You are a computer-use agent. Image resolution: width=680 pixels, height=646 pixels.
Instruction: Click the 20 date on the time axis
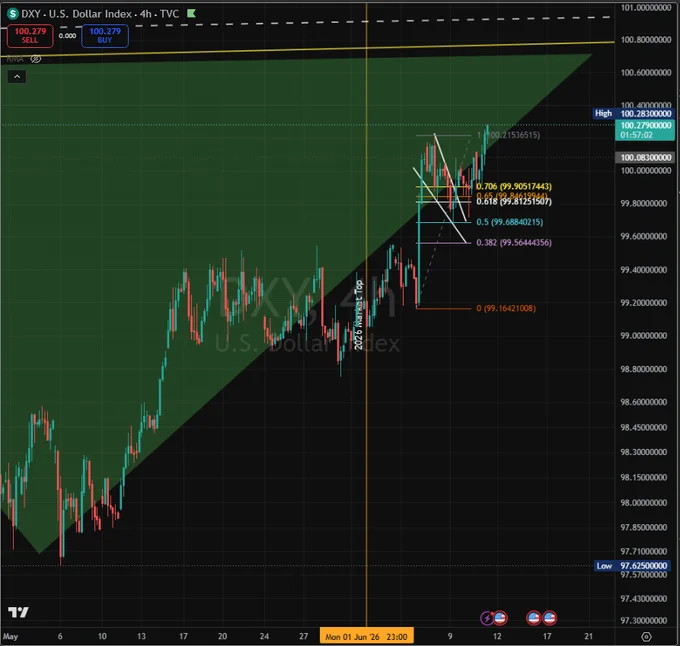pos(222,636)
